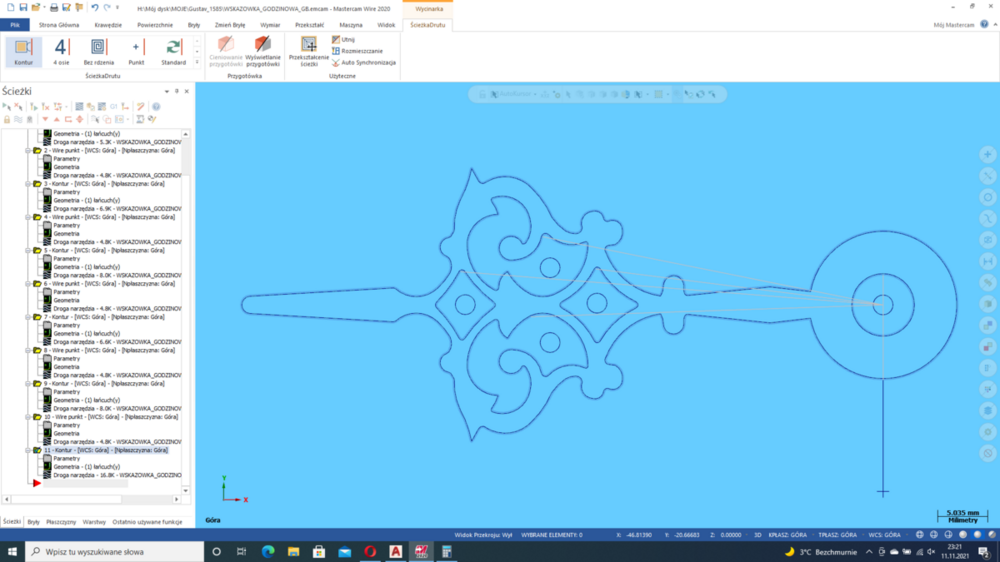
Task: Click horizontal scrollbar right arrow in tree
Action: (177, 499)
